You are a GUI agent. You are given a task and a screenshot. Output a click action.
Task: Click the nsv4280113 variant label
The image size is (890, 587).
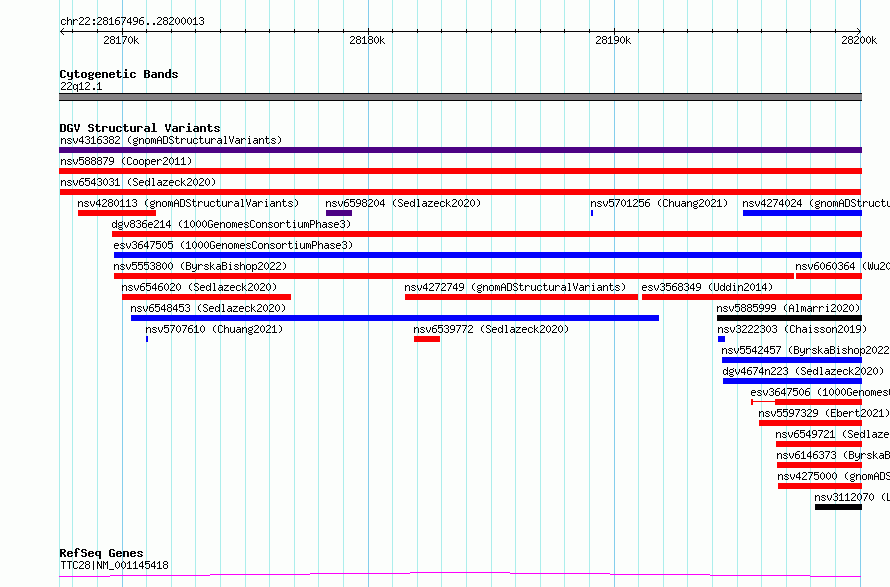pos(188,203)
